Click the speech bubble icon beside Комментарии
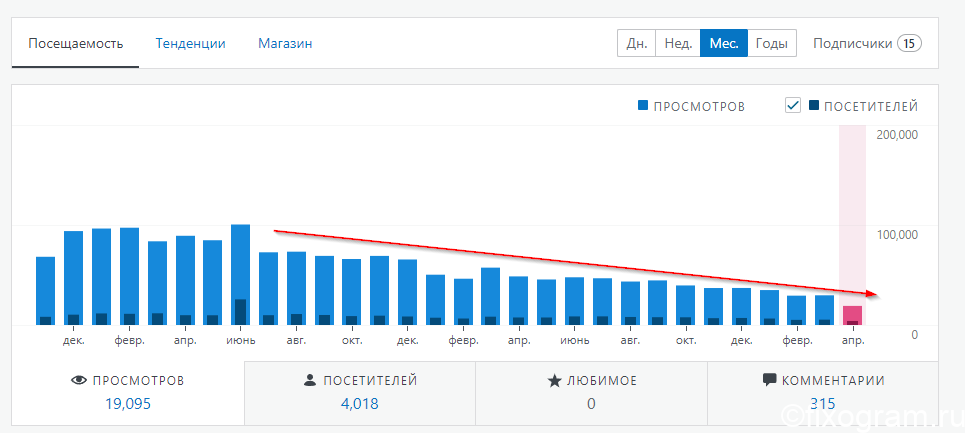Viewport: 965px width, 433px height. coord(769,381)
